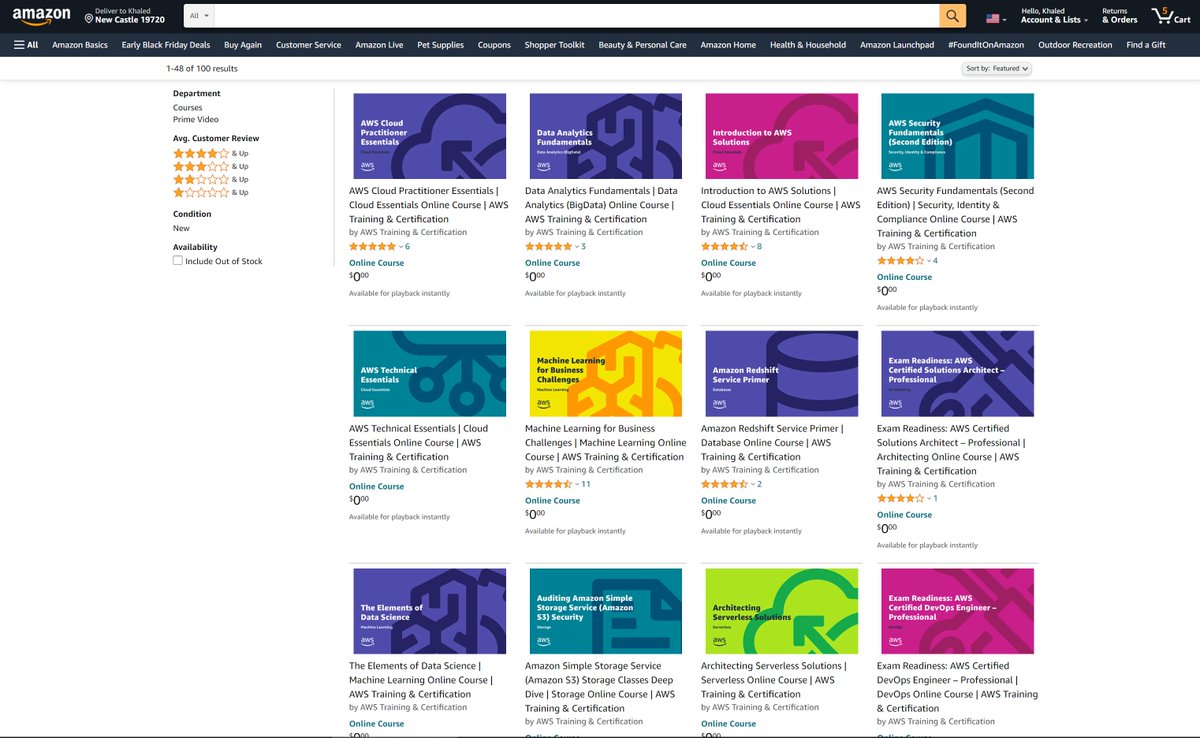Click star rating of Machine Learning for Business Challenges
The image size is (1200, 738).
548,484
